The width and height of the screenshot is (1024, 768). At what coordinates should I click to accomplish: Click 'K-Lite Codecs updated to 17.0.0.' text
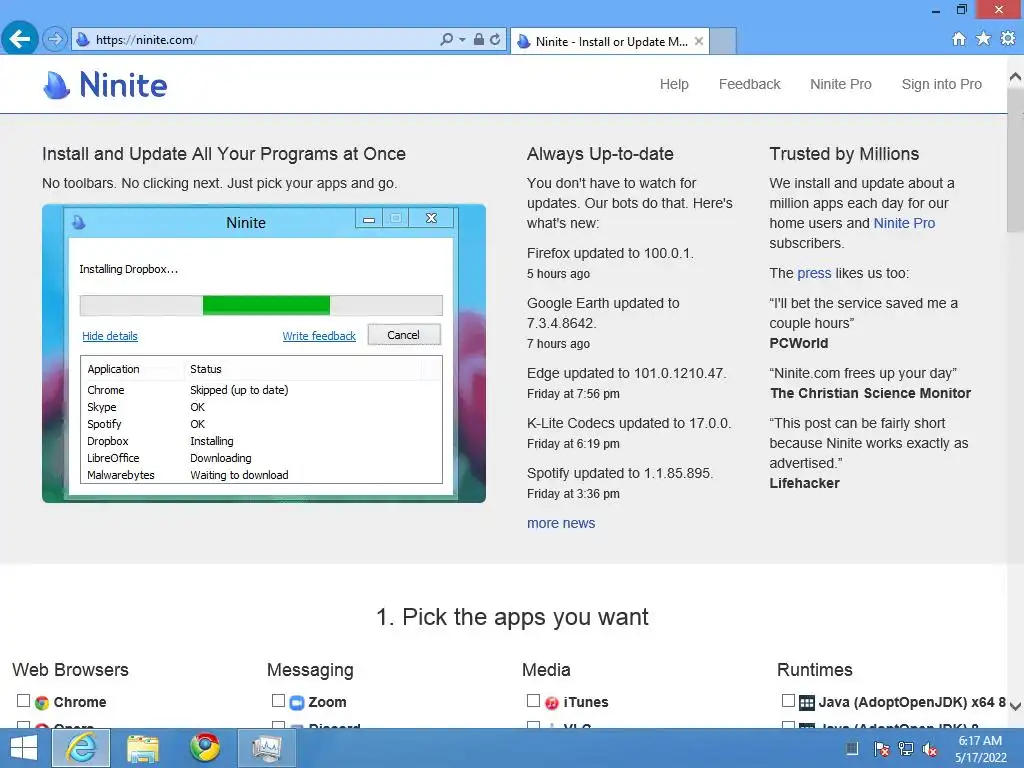pyautogui.click(x=629, y=423)
